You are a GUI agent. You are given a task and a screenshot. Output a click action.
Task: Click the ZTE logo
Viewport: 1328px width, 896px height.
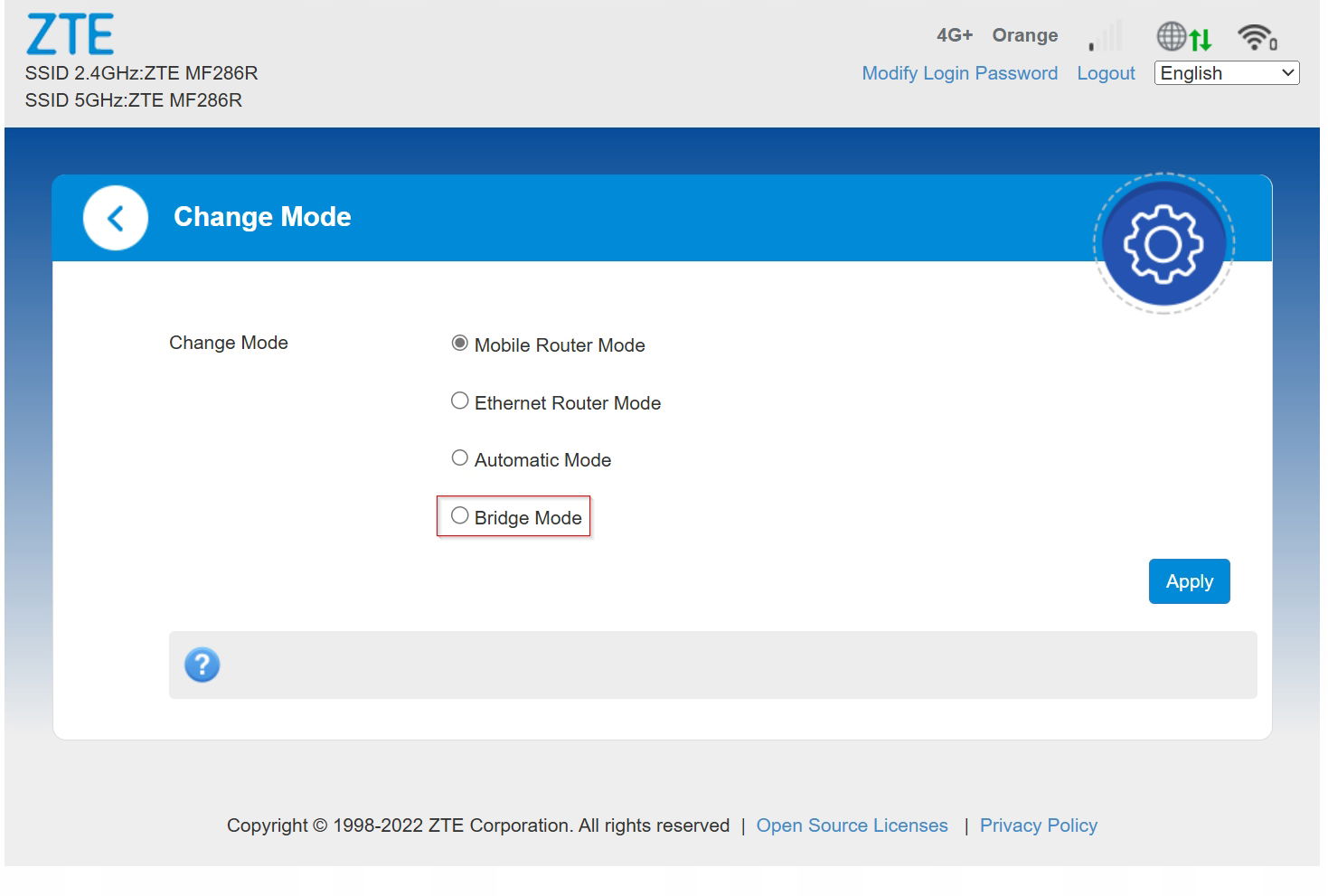[x=71, y=34]
